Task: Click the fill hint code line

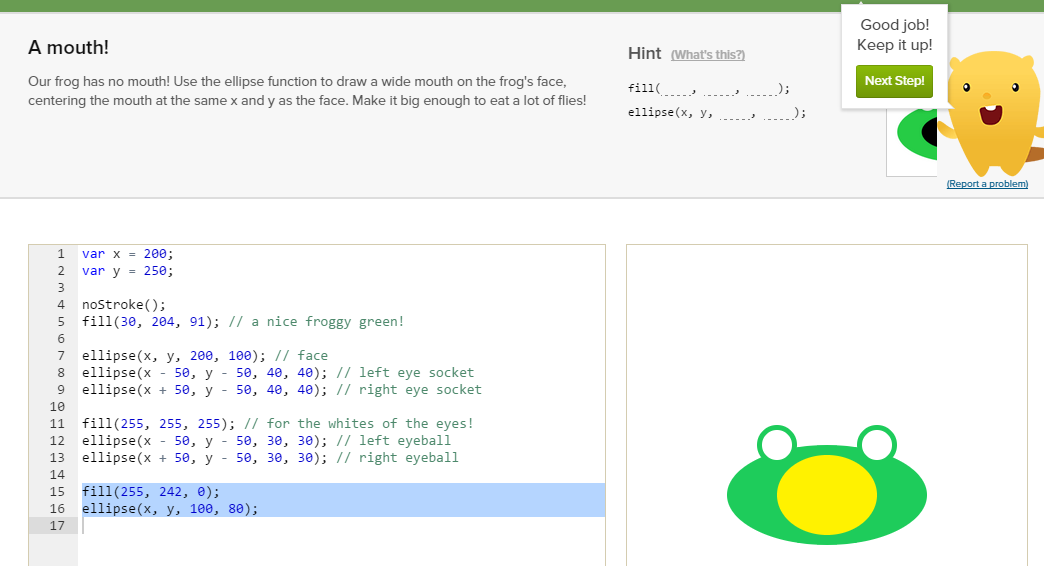Action: [x=708, y=89]
